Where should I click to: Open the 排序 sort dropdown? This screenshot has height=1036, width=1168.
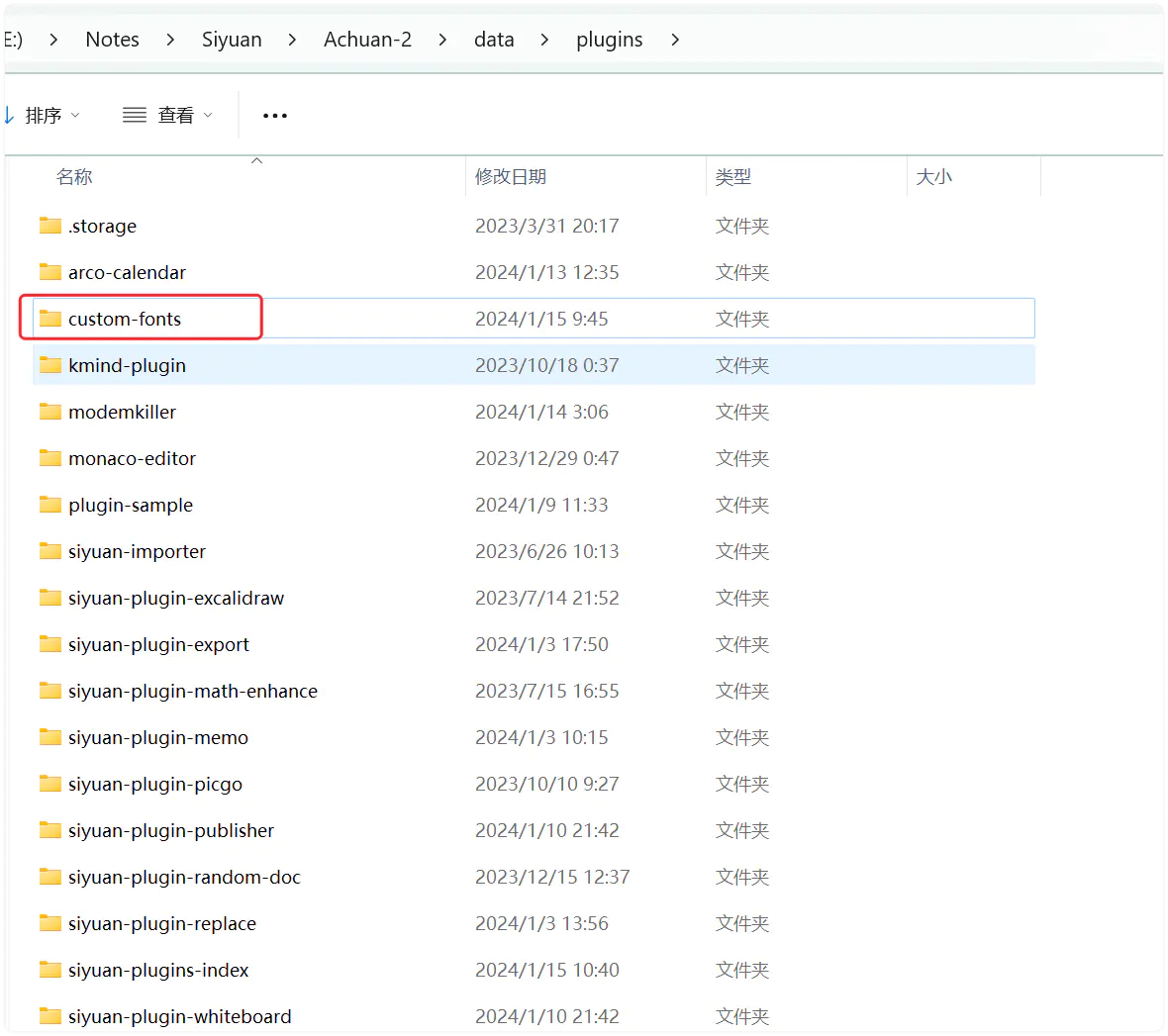43,116
